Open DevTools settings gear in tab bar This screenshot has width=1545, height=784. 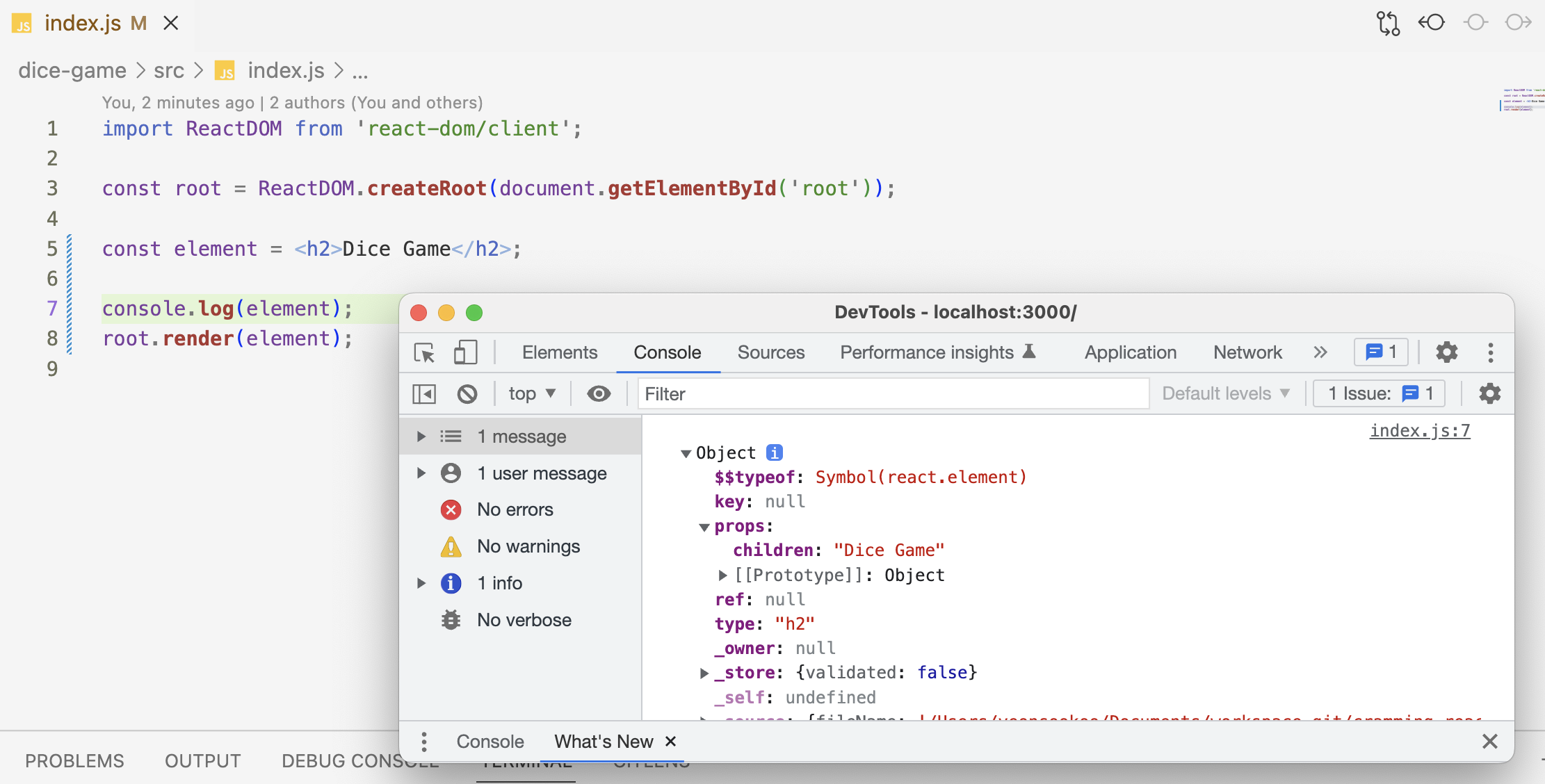click(x=1446, y=352)
